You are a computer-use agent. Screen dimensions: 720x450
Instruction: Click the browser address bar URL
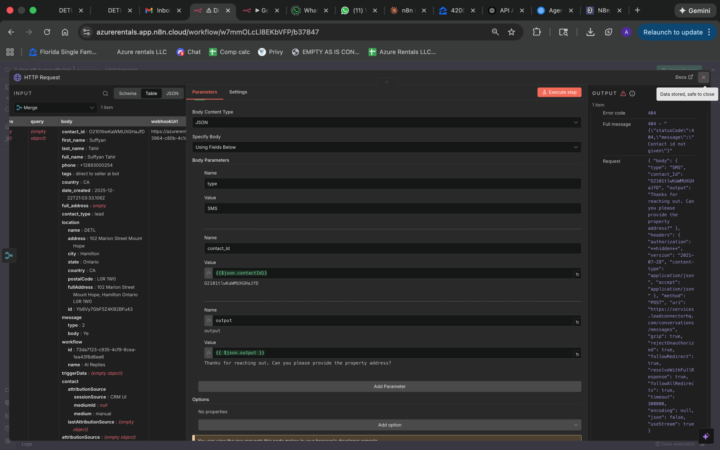[x=207, y=32]
